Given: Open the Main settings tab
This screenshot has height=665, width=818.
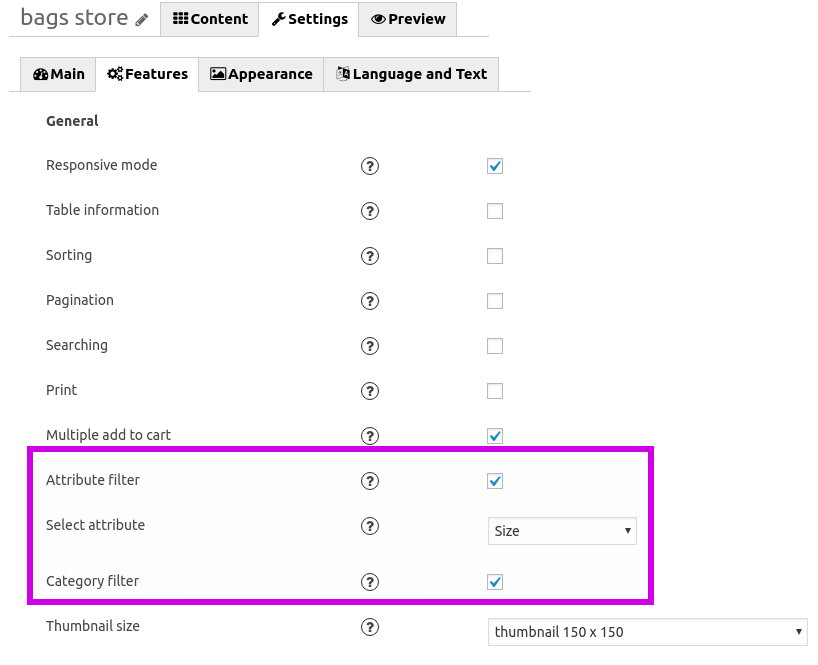Looking at the screenshot, I should (x=58, y=74).
